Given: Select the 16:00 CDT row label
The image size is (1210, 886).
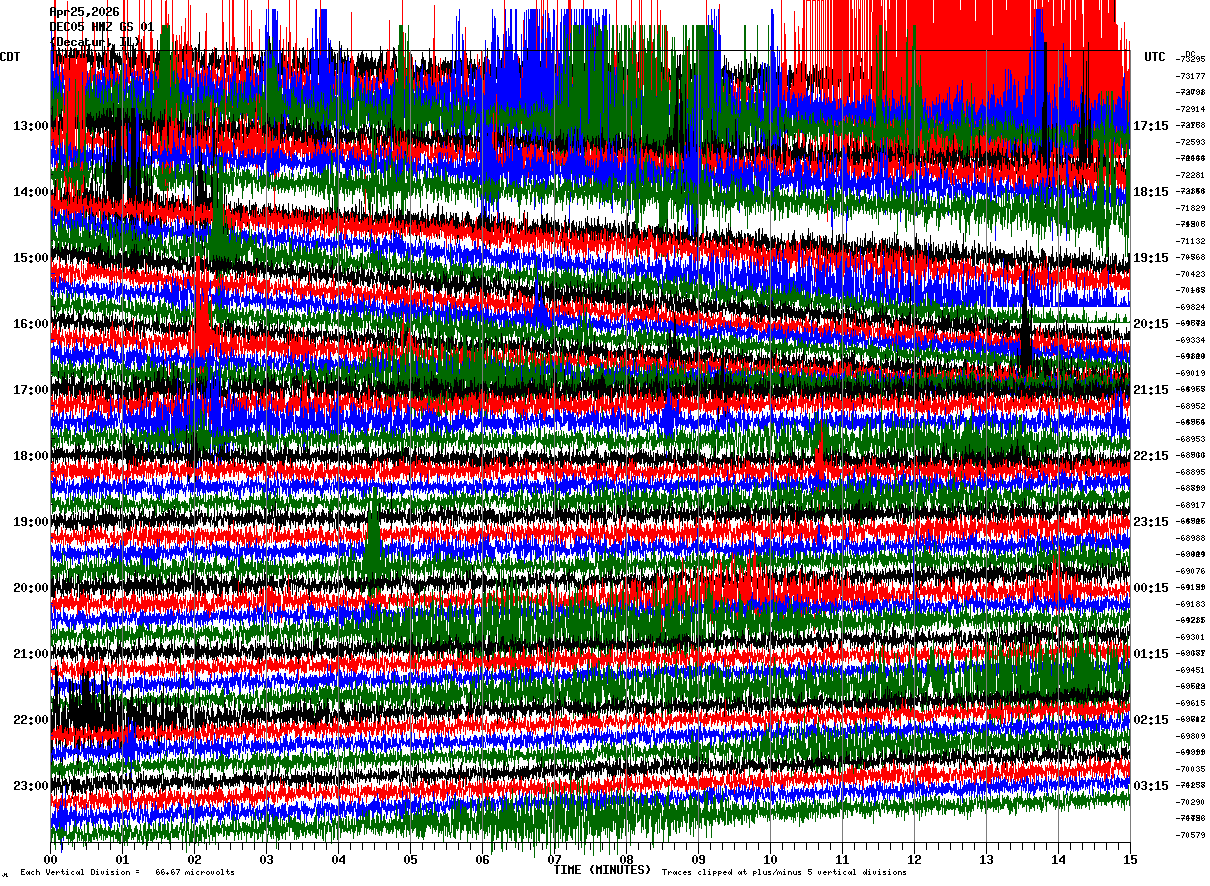Looking at the screenshot, I should 30,324.
